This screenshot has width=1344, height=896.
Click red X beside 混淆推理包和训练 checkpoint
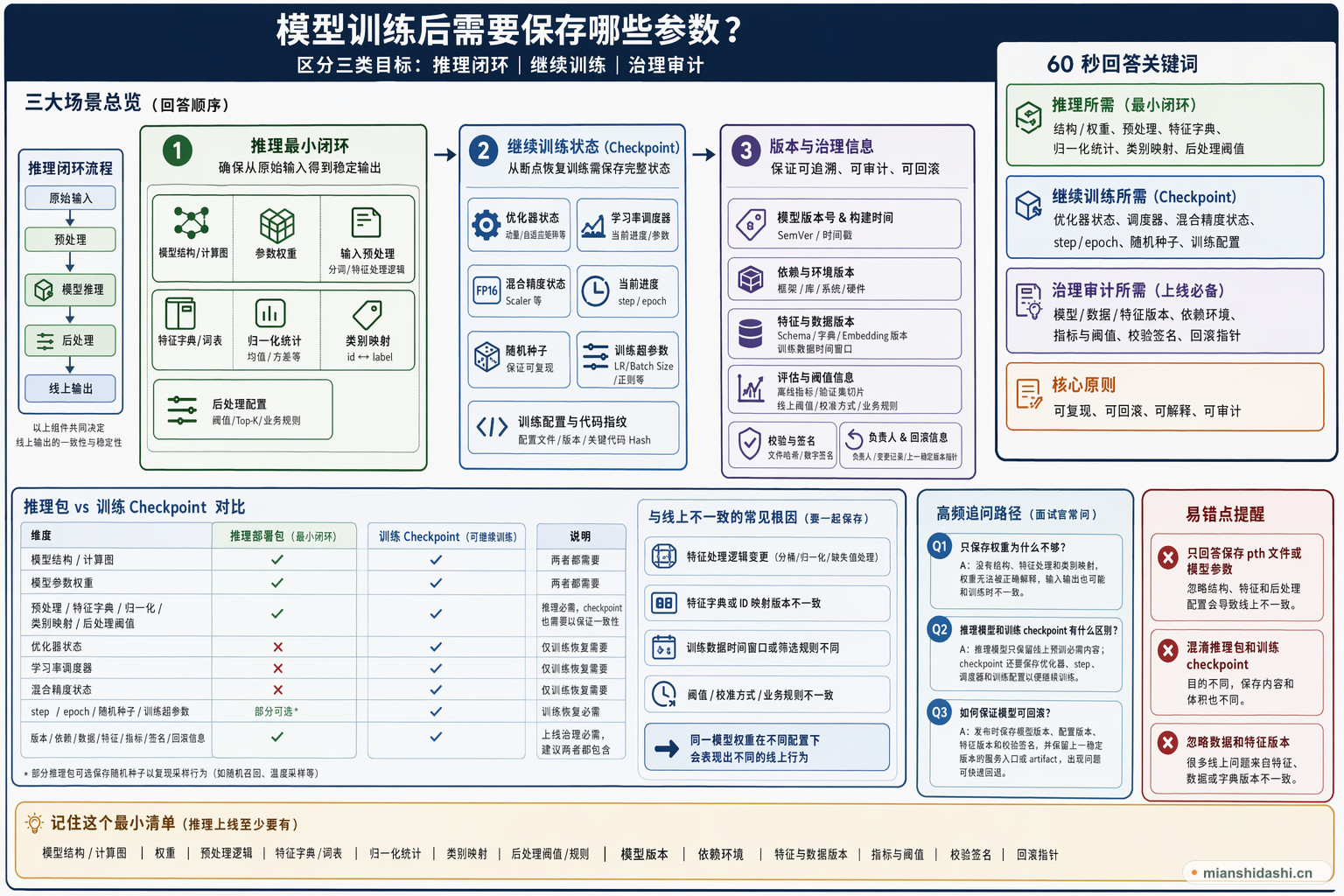1168,650
